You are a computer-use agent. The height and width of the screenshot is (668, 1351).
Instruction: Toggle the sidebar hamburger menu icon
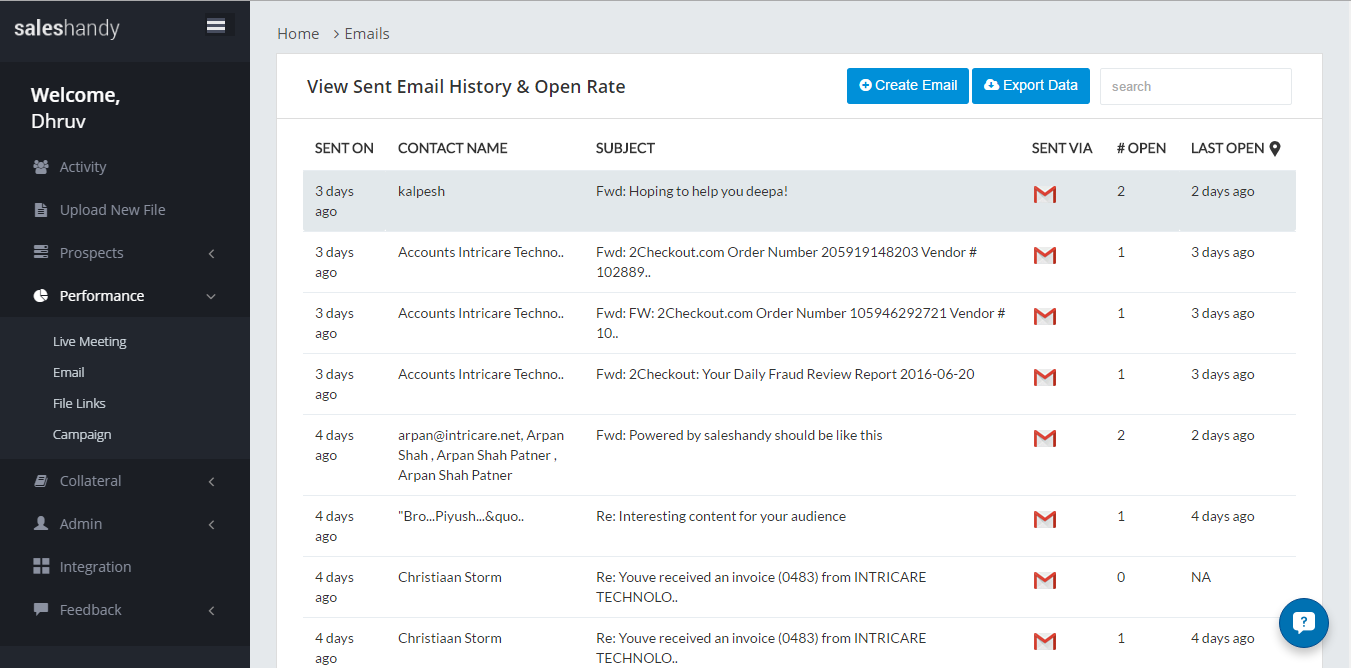pos(216,26)
